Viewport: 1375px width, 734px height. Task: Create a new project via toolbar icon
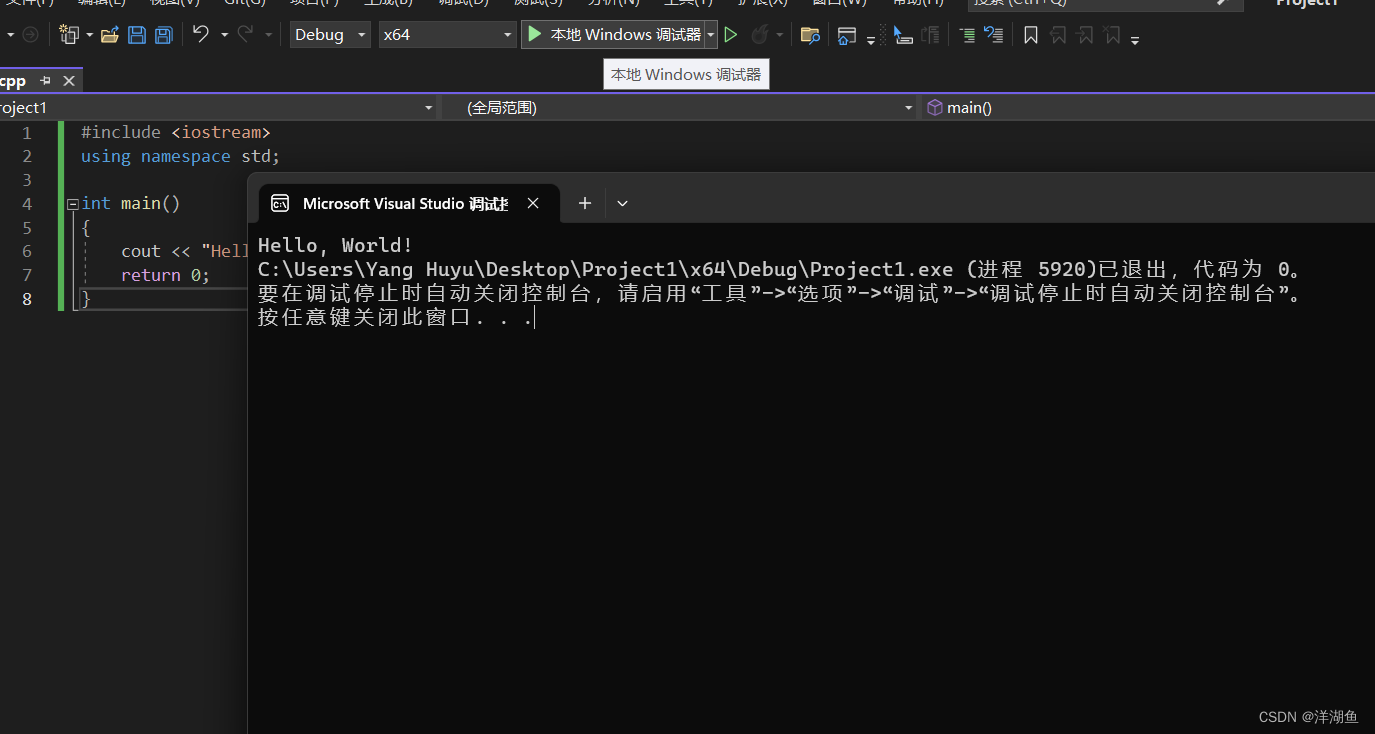70,34
